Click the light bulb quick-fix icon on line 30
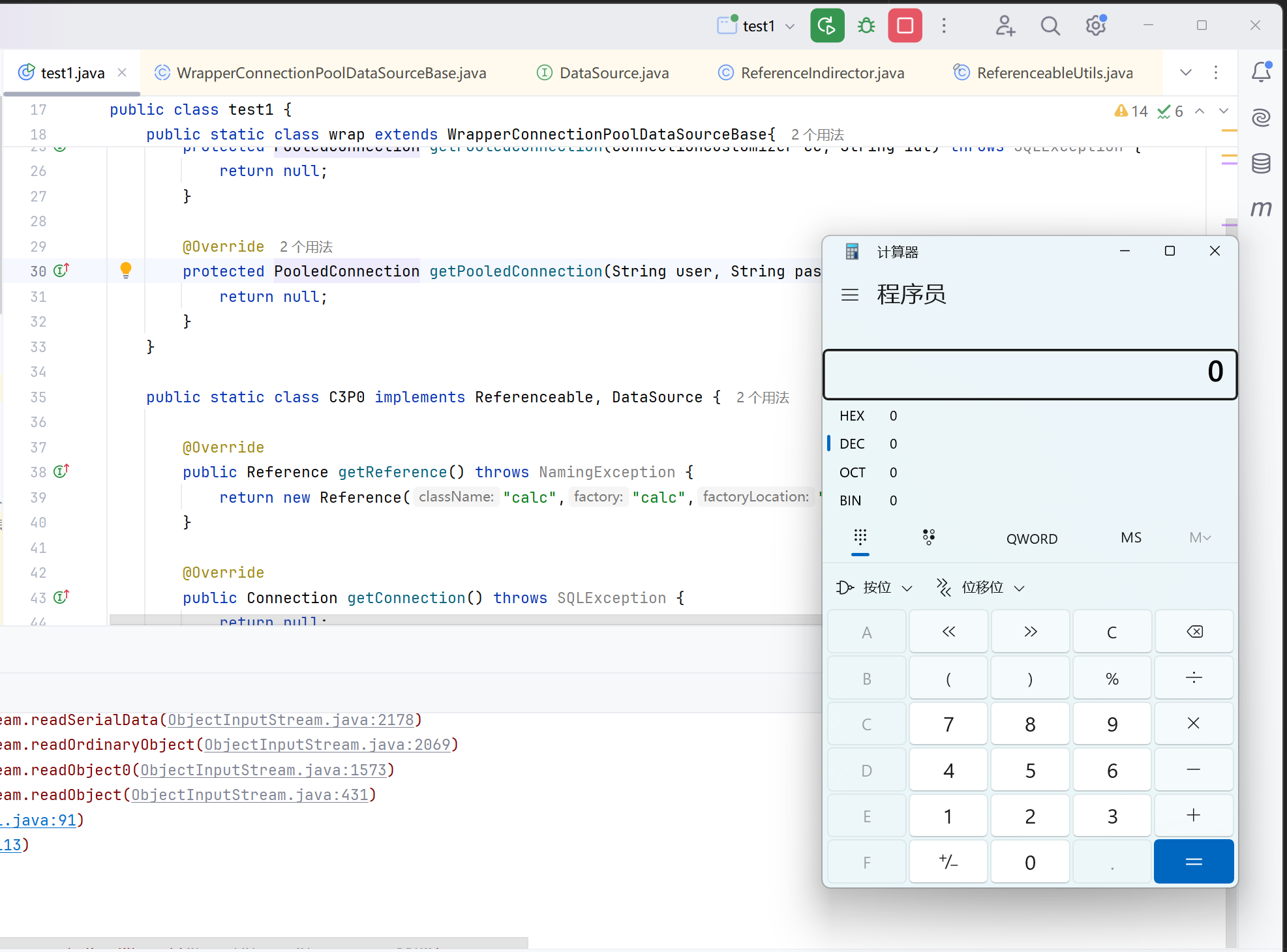Viewport: 1287px width, 952px height. coord(126,270)
